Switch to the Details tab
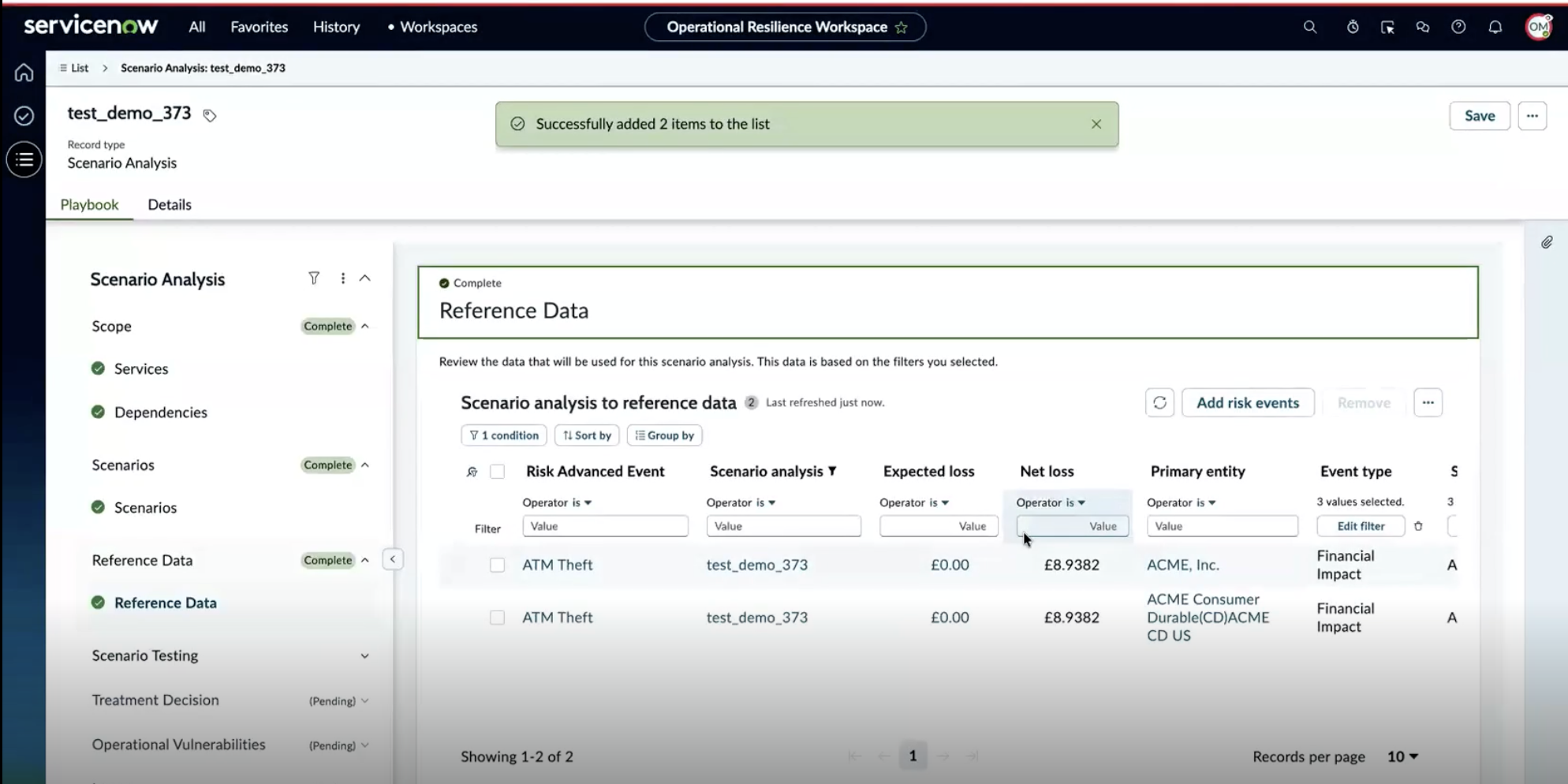Viewport: 1568px width, 784px height. coord(170,204)
